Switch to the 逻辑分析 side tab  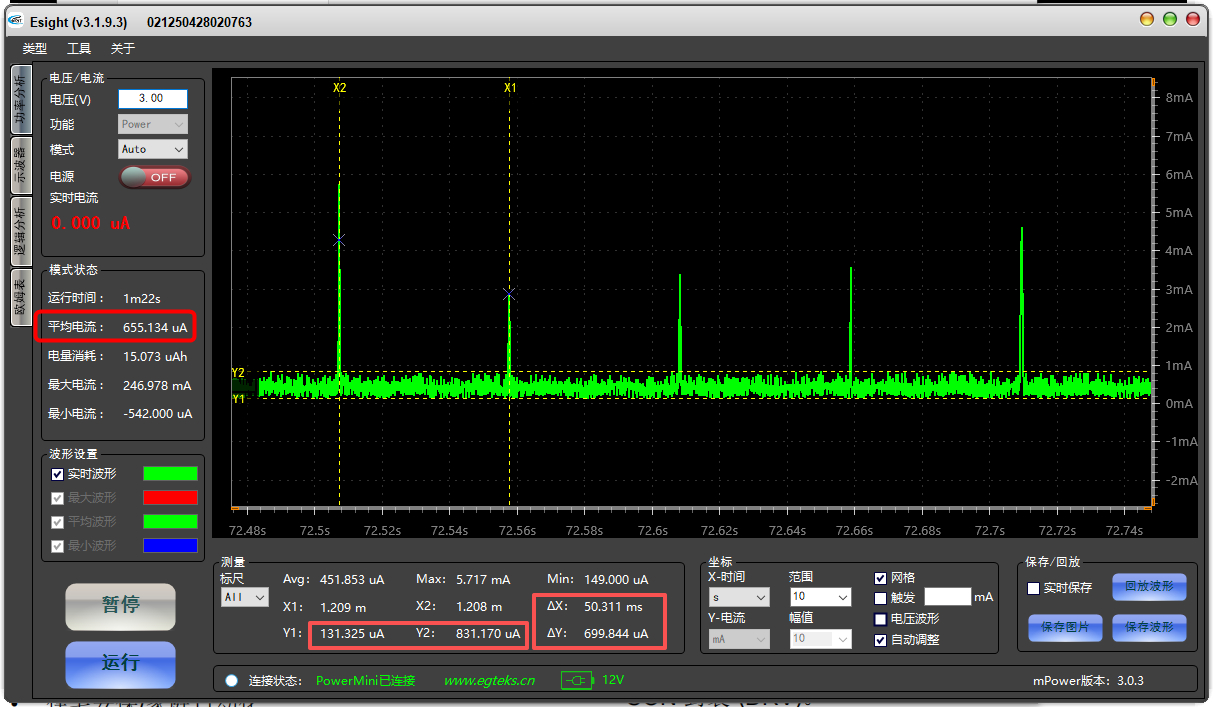20,232
